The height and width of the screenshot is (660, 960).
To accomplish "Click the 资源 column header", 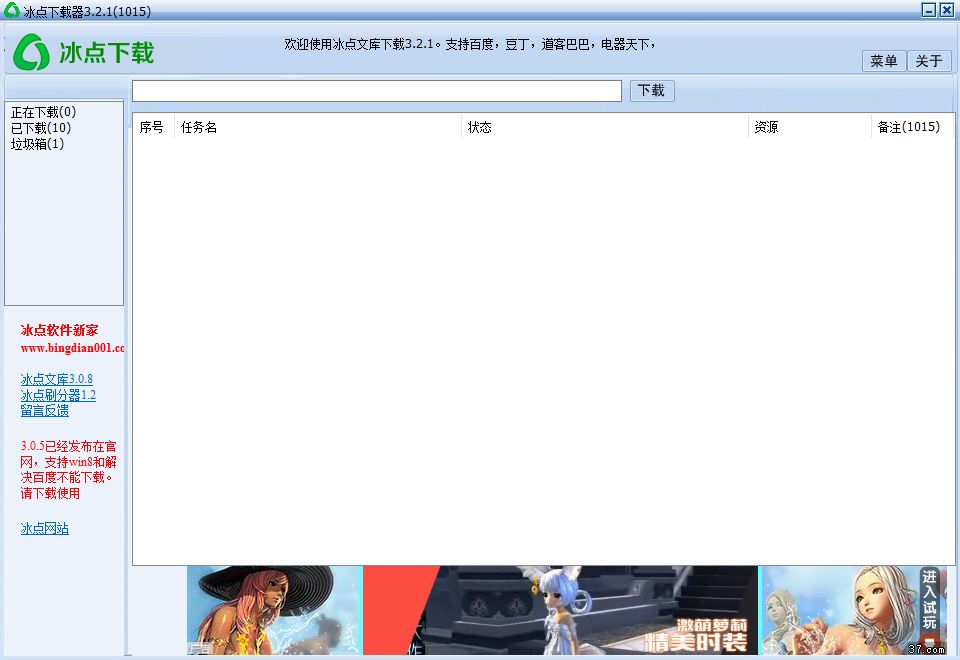I will tap(809, 127).
